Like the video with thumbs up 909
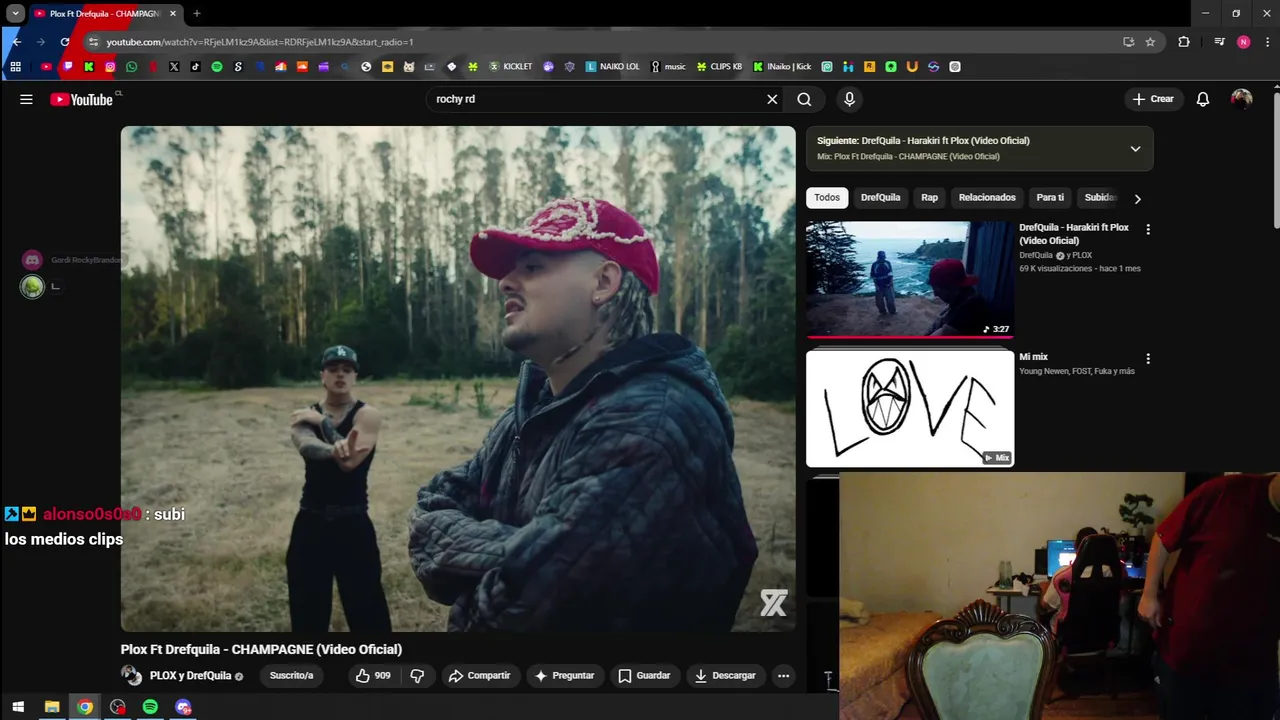Screen dimensions: 1280x720 [x=373, y=676]
